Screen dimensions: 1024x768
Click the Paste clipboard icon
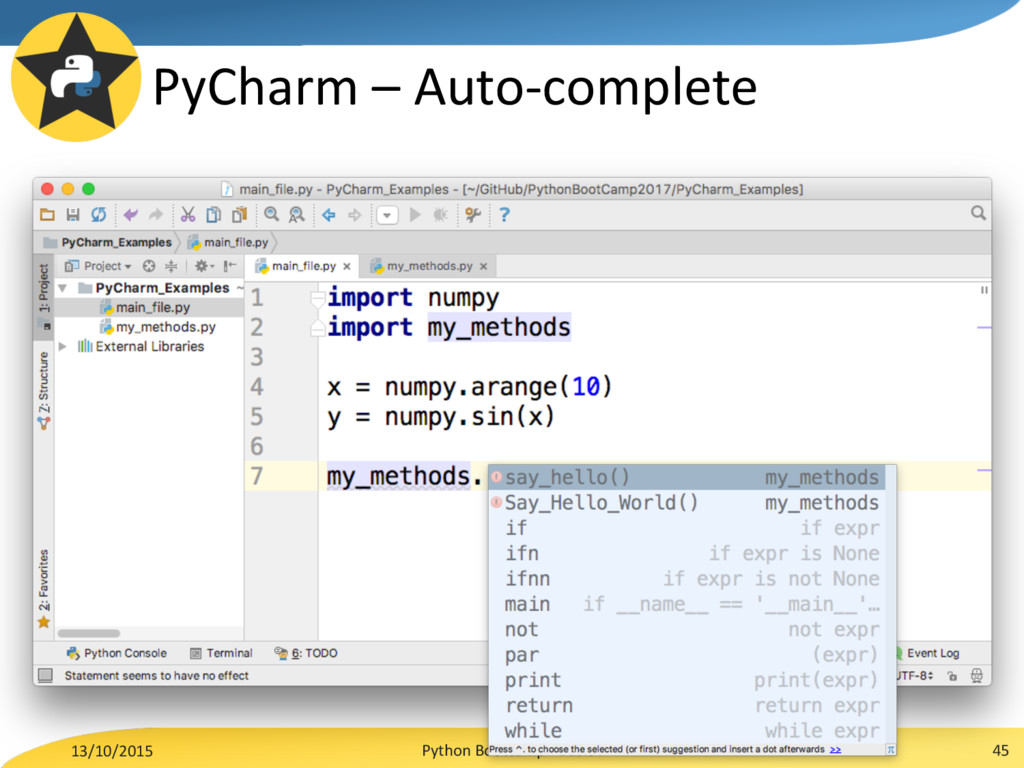tap(240, 215)
